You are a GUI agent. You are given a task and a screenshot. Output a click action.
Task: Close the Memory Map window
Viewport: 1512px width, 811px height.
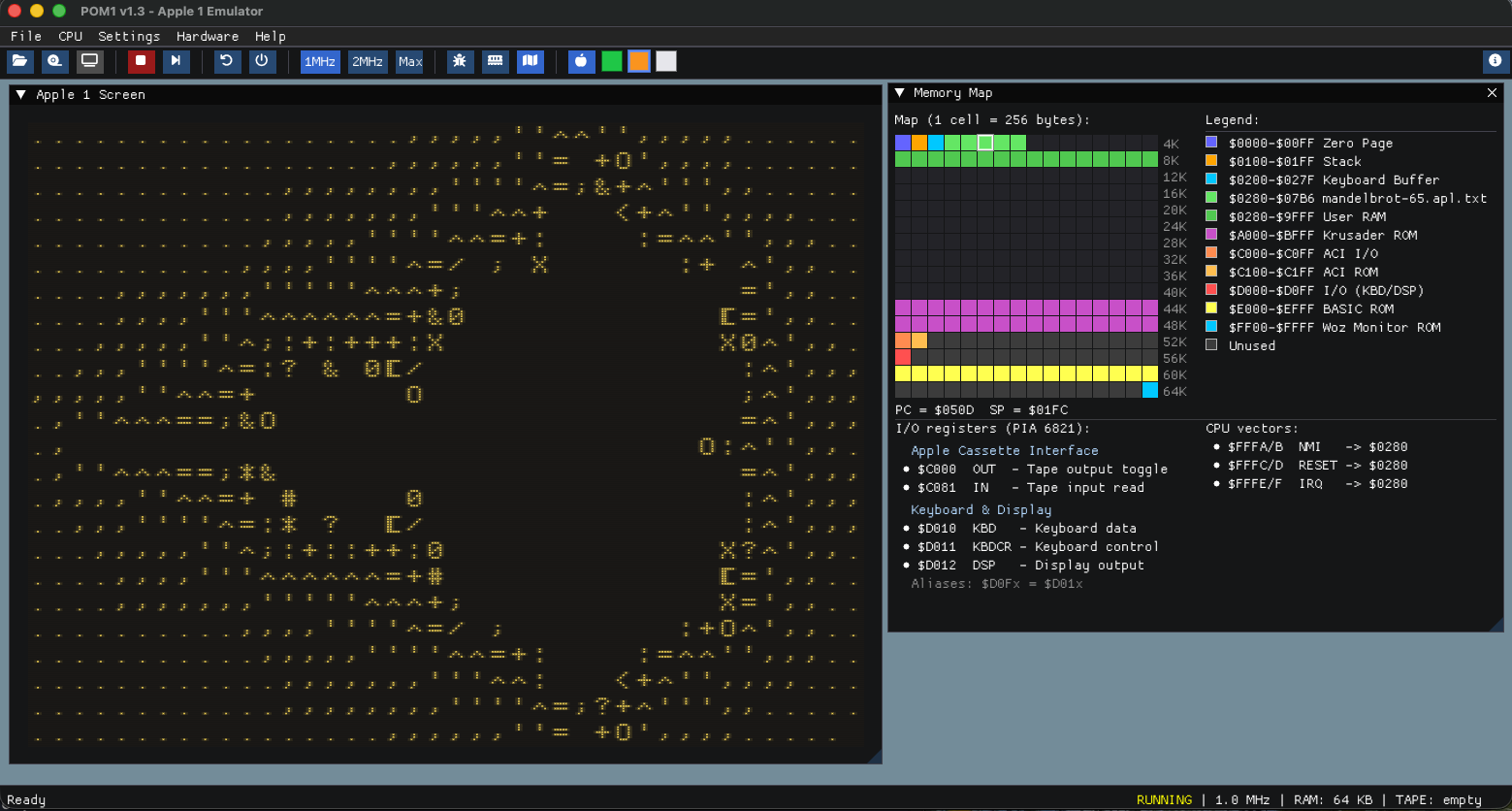[1492, 93]
